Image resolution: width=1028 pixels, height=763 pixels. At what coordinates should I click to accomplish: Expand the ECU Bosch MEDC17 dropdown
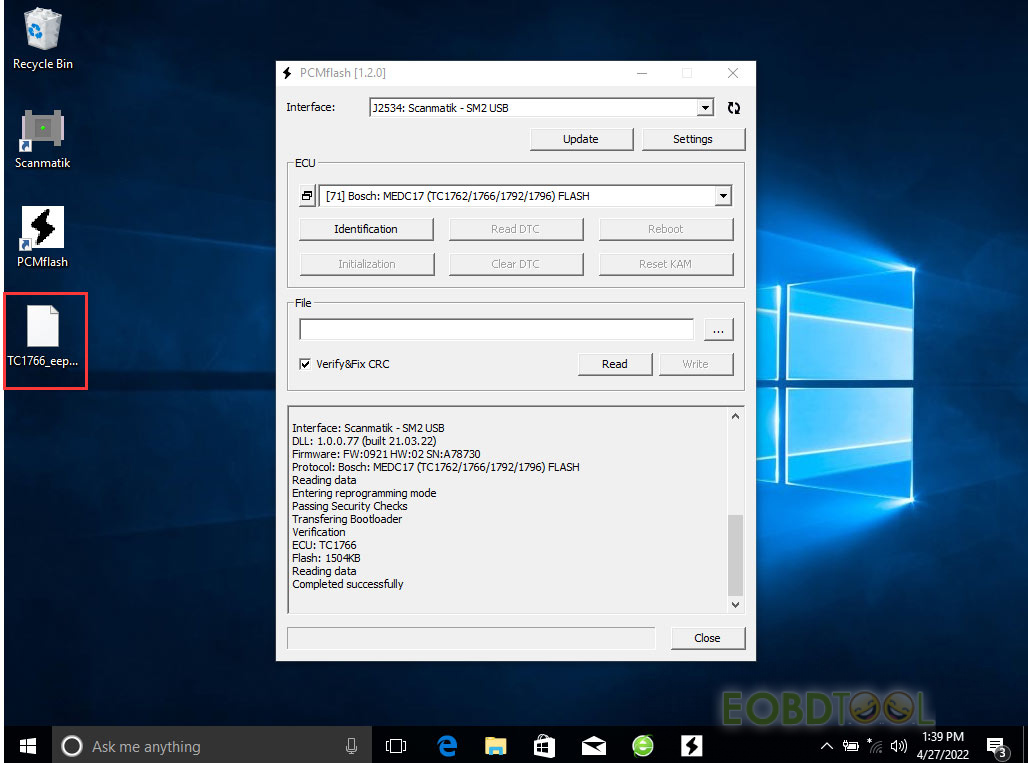(723, 197)
